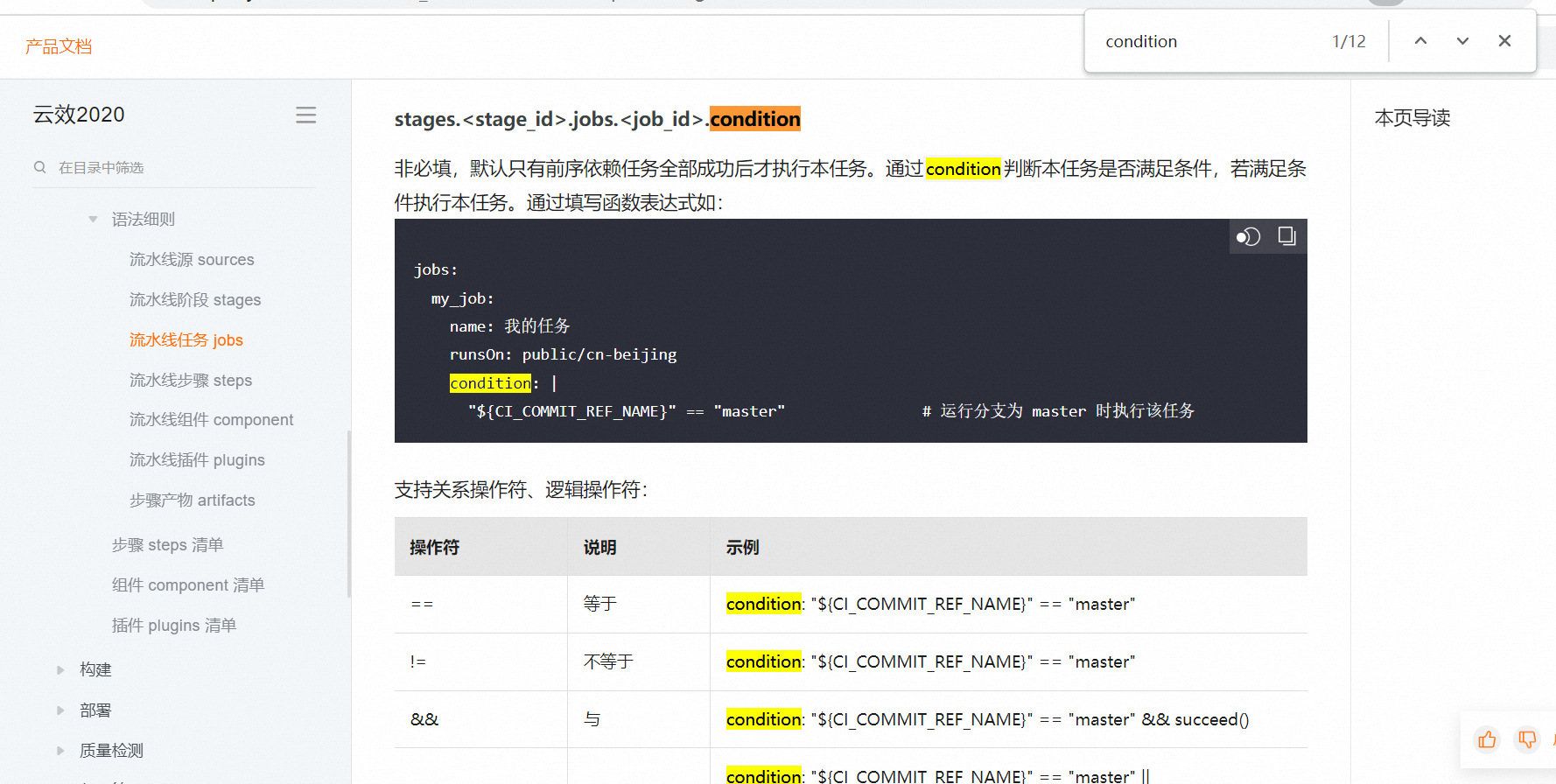Collapse the 语法细则 tree section

click(x=93, y=220)
